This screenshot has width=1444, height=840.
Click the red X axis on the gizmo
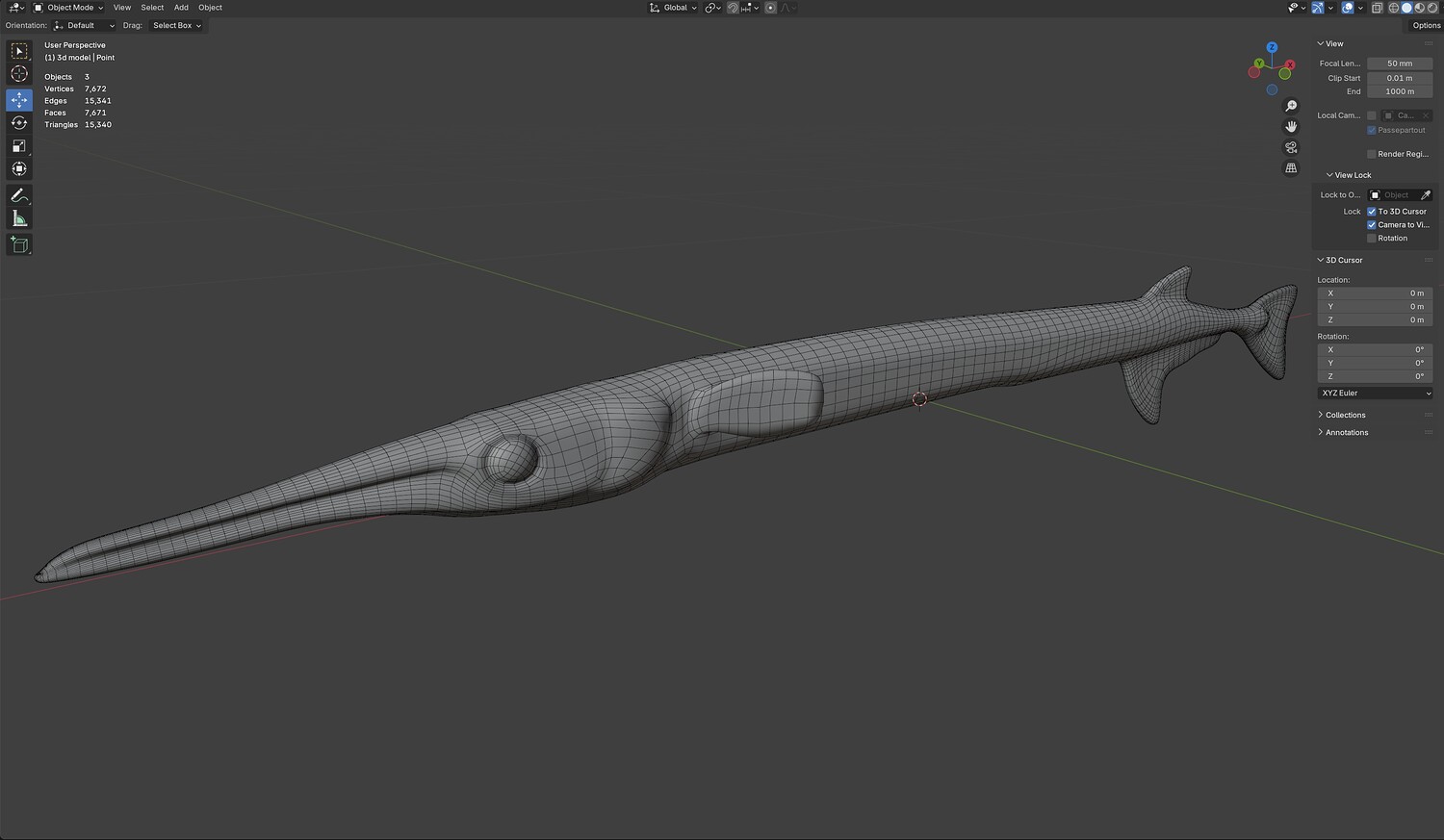click(1290, 64)
